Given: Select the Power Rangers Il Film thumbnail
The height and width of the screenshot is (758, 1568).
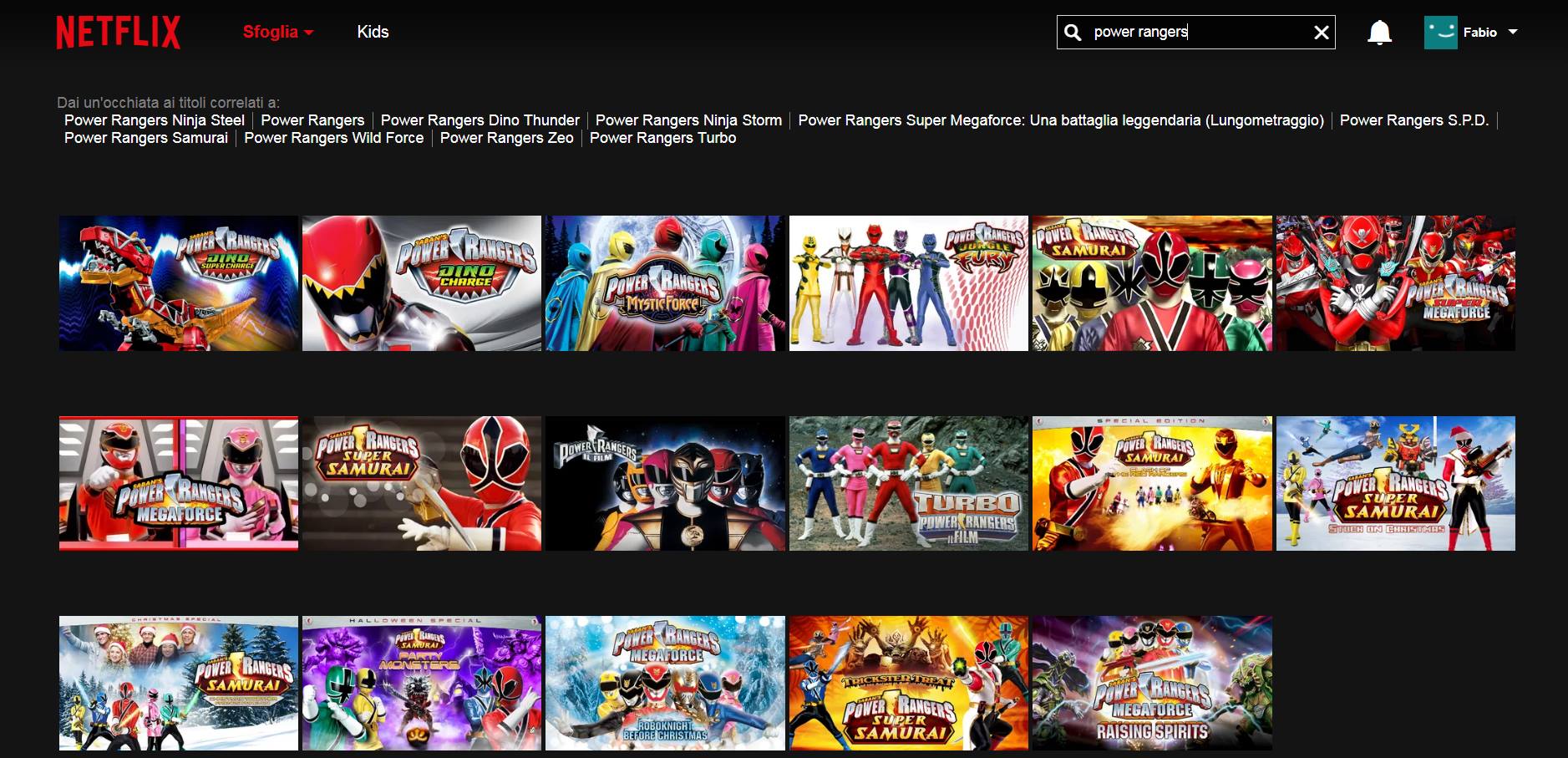Looking at the screenshot, I should coord(665,483).
